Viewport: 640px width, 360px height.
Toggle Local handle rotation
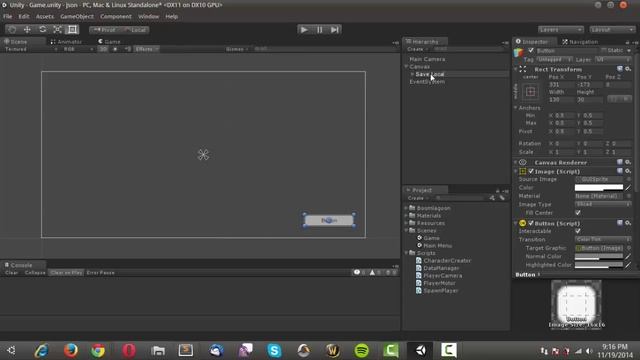point(135,30)
